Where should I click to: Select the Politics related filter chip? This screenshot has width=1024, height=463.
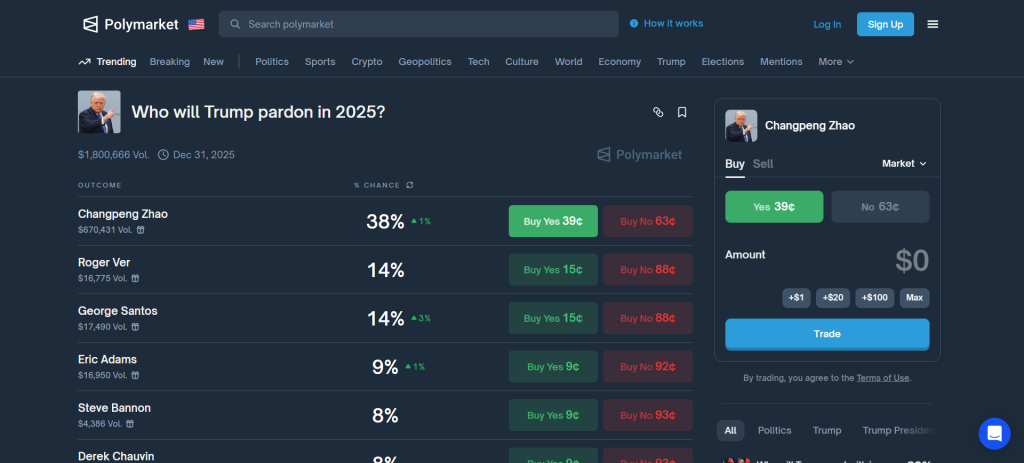click(775, 430)
